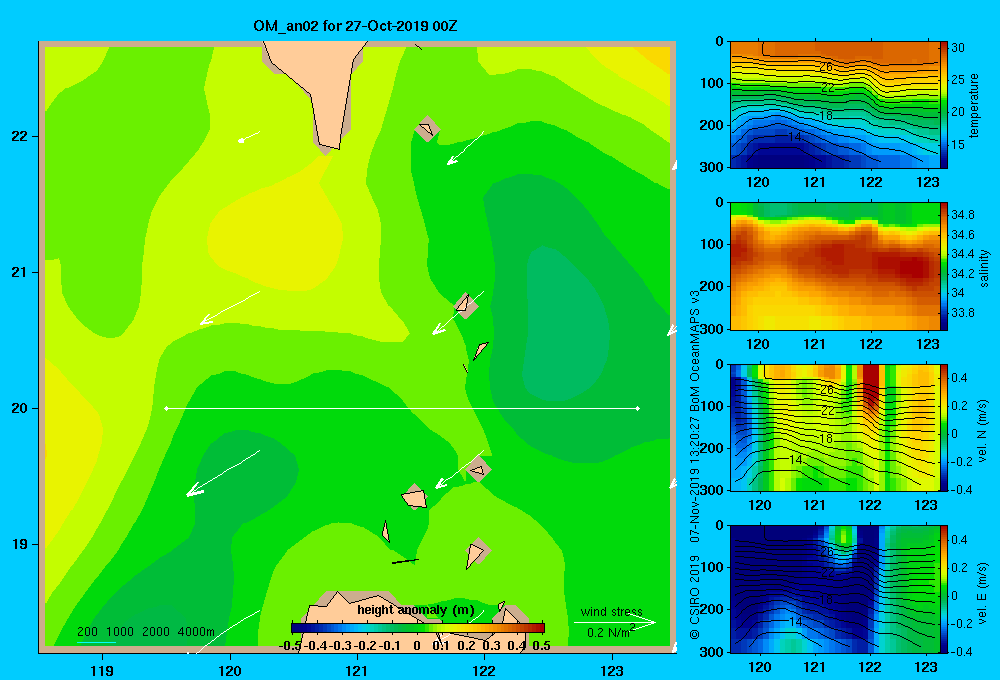Click the "18" contour label in vel. N panel

pyautogui.click(x=826, y=439)
